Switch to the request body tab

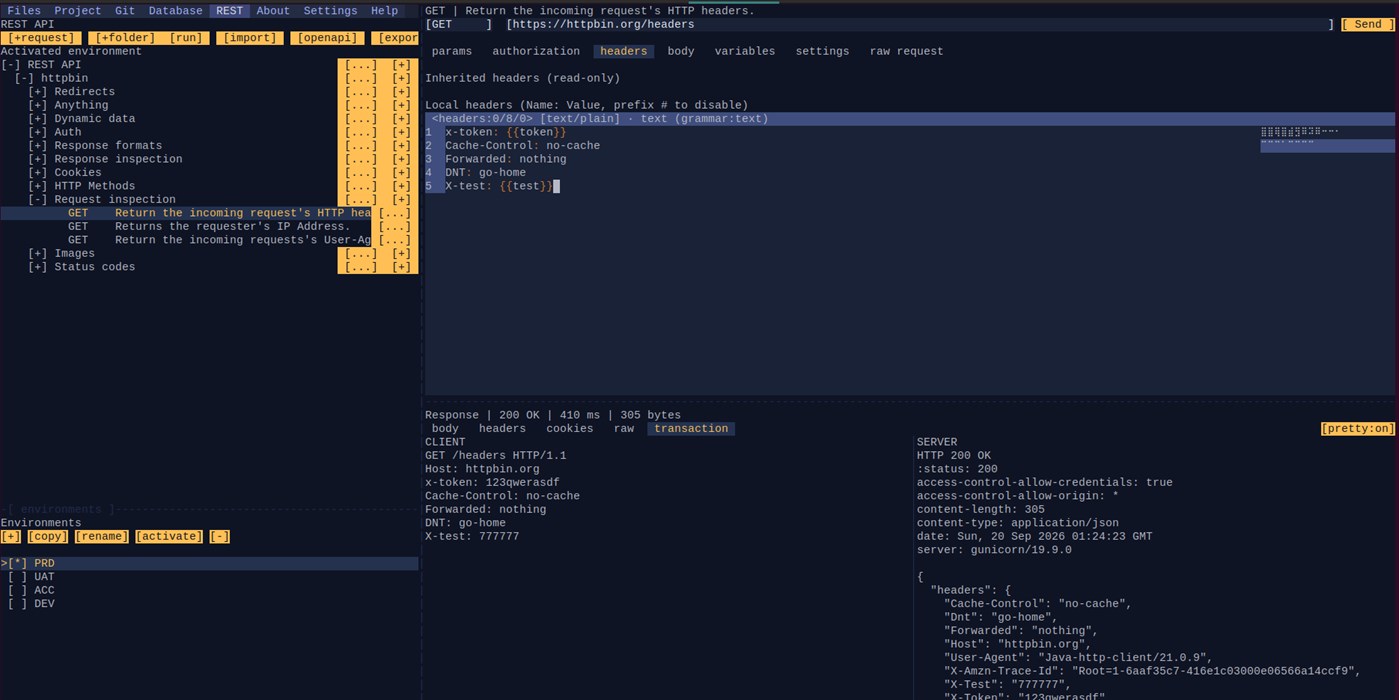coord(681,51)
